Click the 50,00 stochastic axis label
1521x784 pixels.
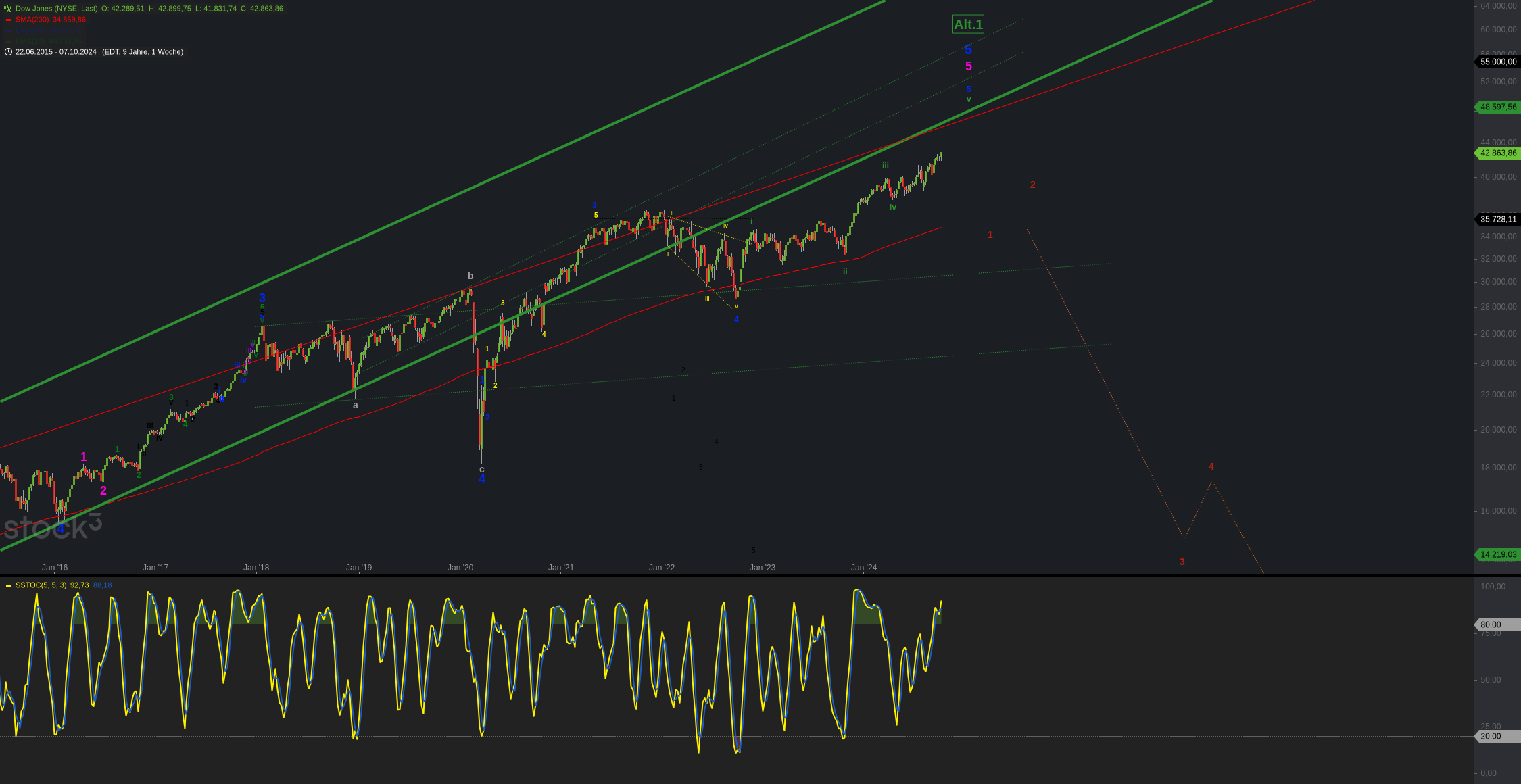[x=1491, y=680]
